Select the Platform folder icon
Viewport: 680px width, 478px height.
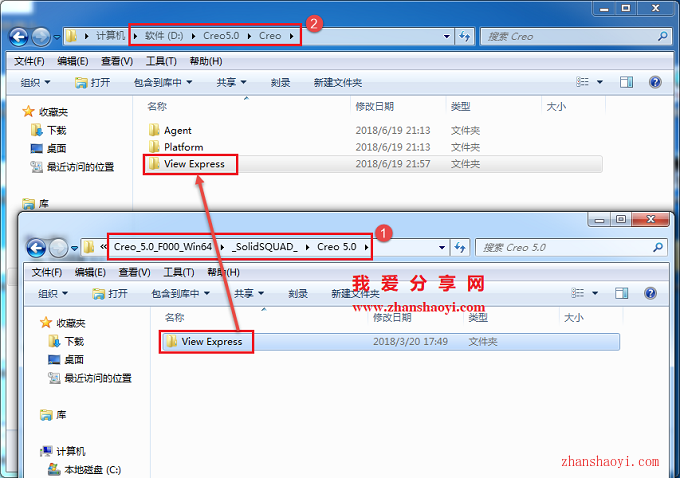[x=154, y=146]
